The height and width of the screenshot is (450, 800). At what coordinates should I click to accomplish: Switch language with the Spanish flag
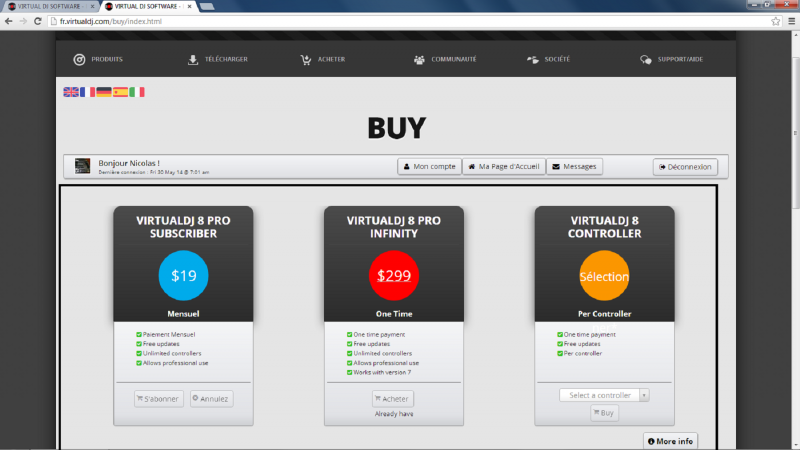pyautogui.click(x=120, y=92)
